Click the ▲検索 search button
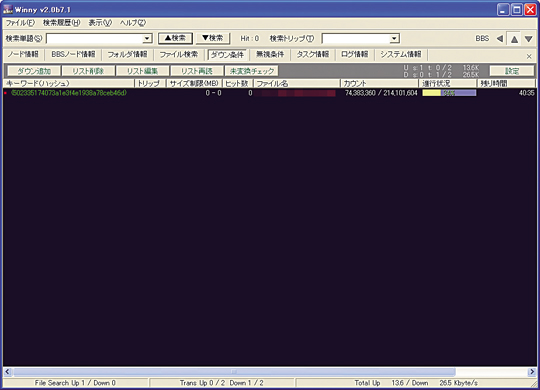Image resolution: width=540 pixels, height=390 pixels. click(x=175, y=38)
